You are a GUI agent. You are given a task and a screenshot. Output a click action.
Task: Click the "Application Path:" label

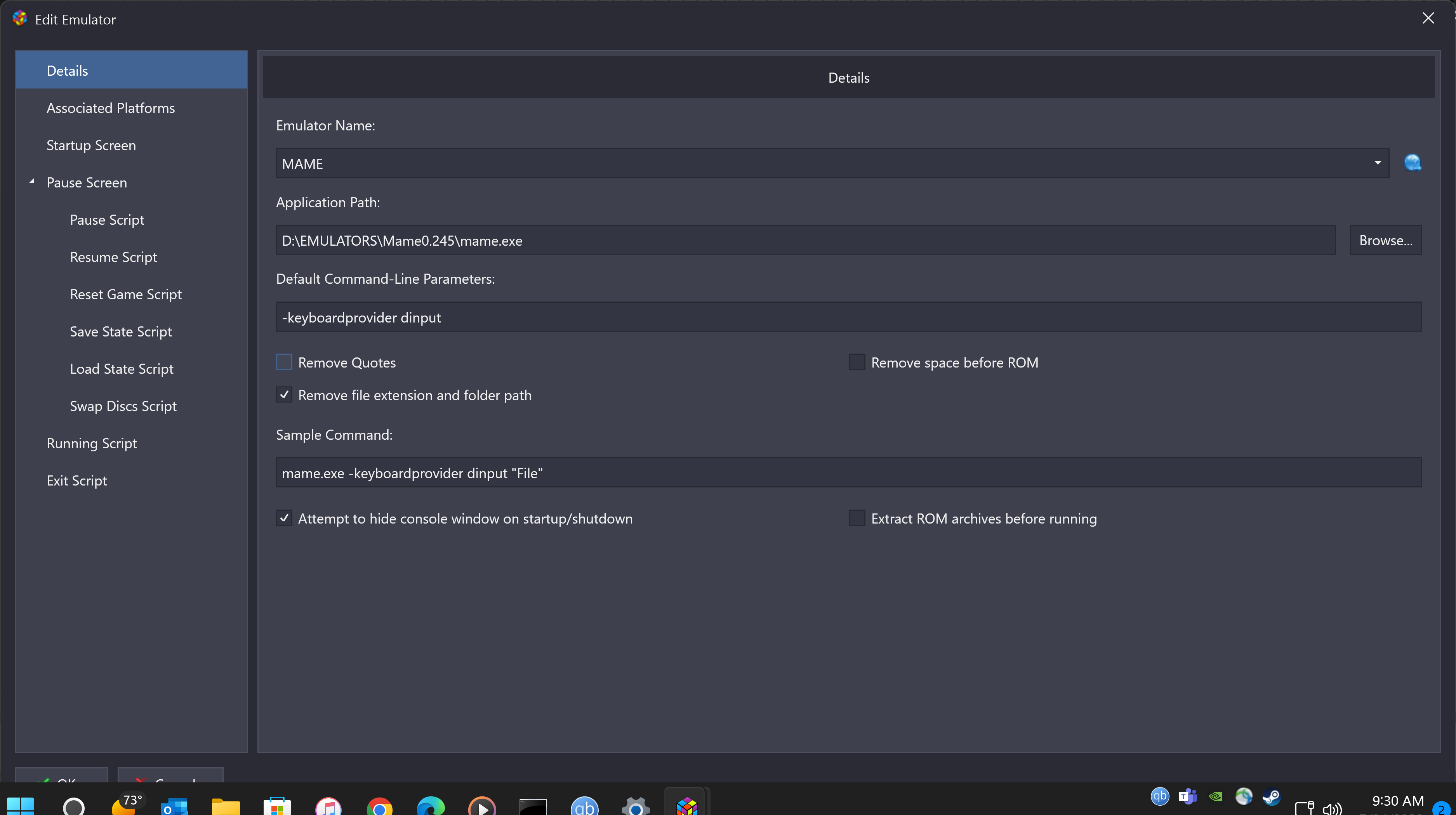[328, 202]
